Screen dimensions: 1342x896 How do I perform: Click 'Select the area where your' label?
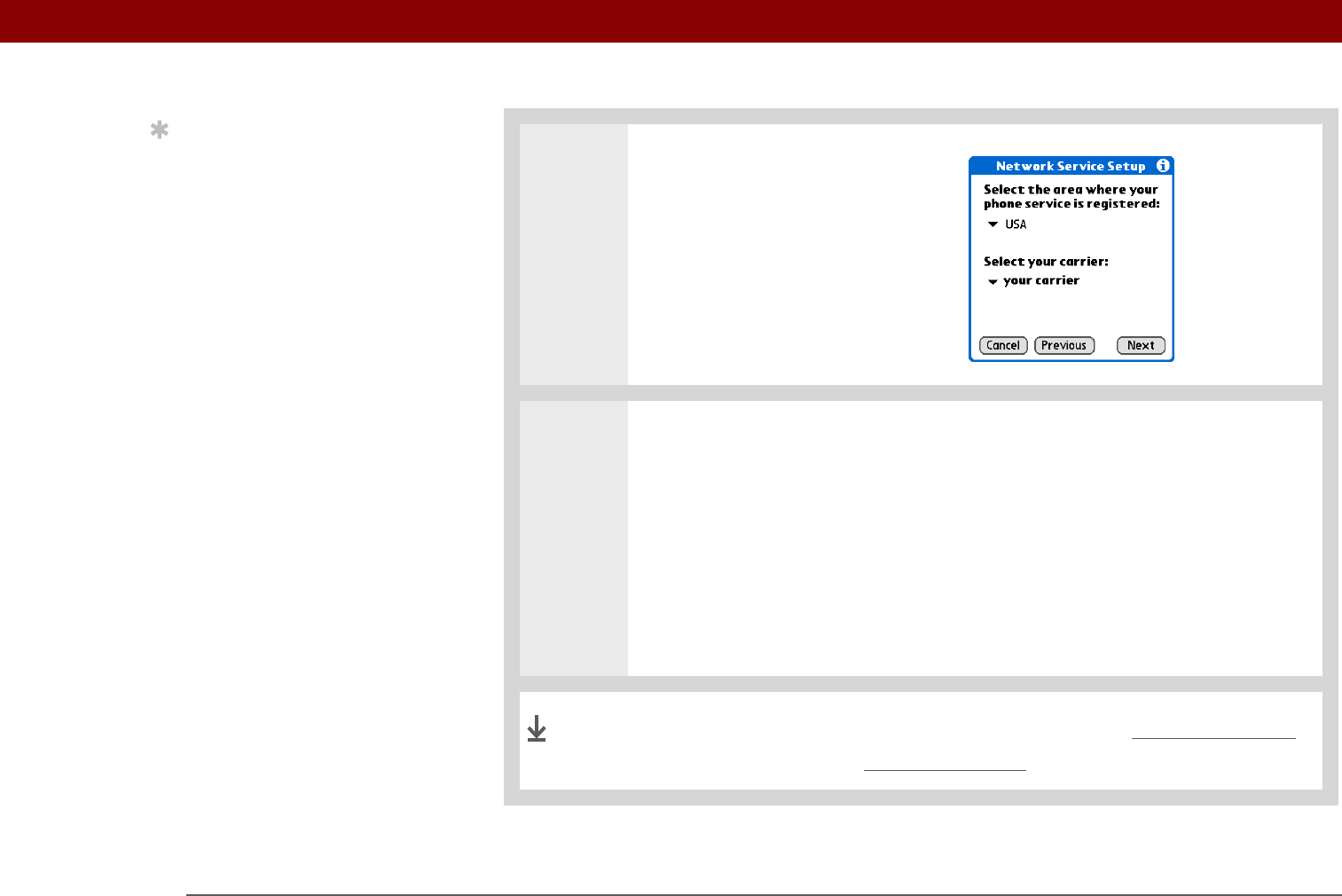[x=1071, y=189]
